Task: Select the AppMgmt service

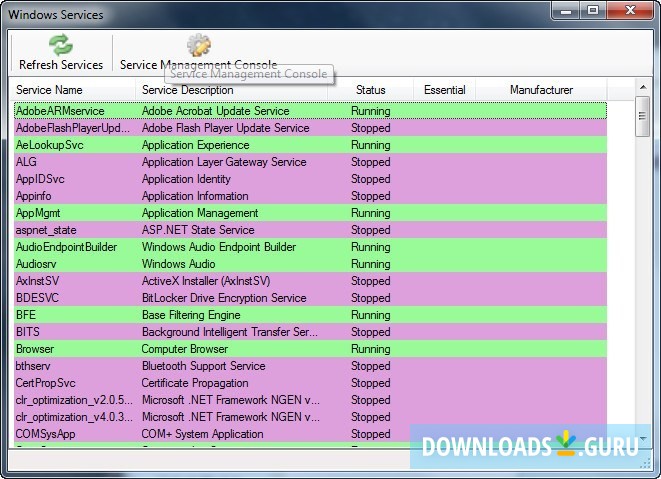Action: click(x=310, y=213)
